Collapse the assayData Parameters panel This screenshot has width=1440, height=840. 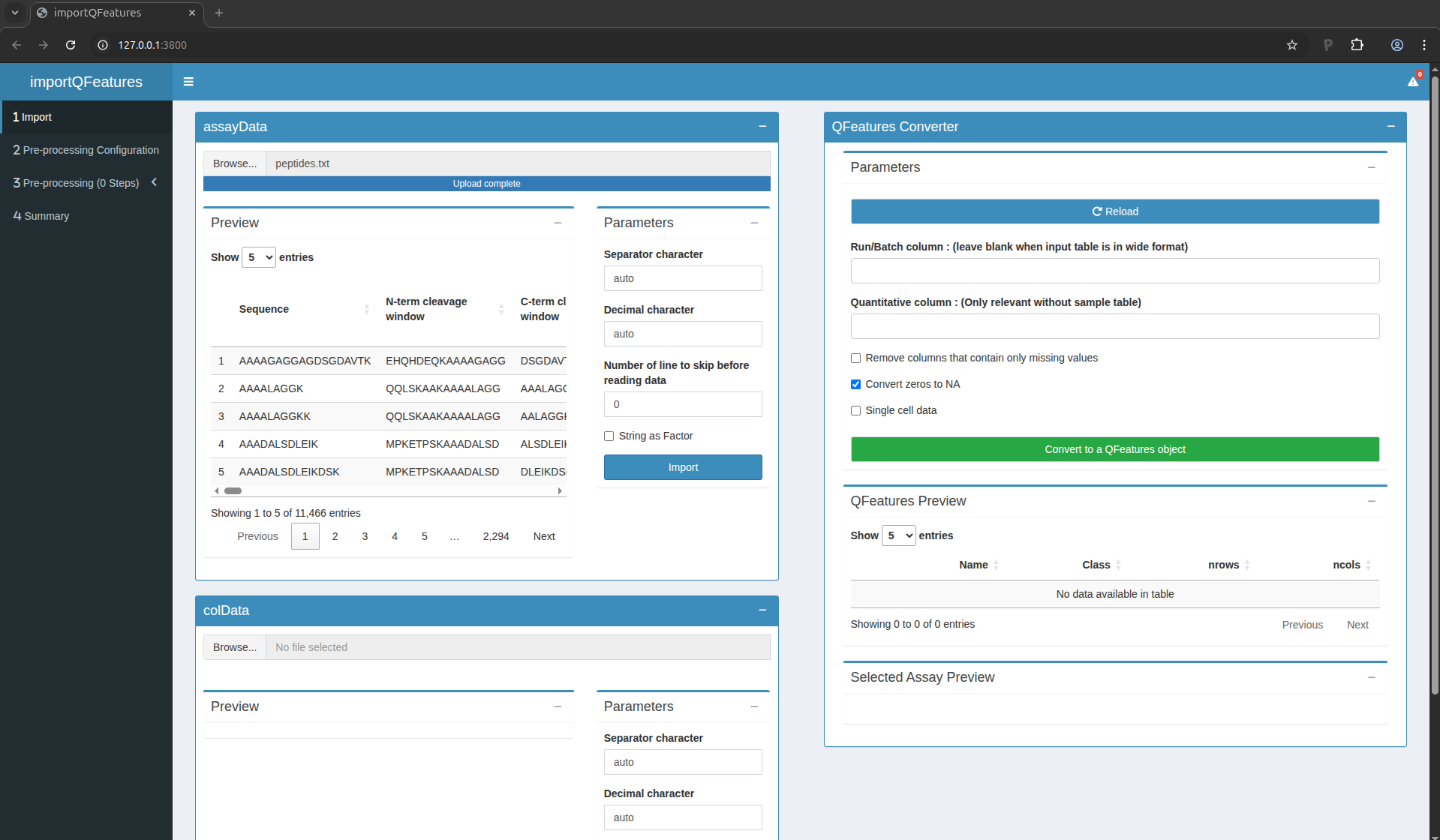point(754,223)
